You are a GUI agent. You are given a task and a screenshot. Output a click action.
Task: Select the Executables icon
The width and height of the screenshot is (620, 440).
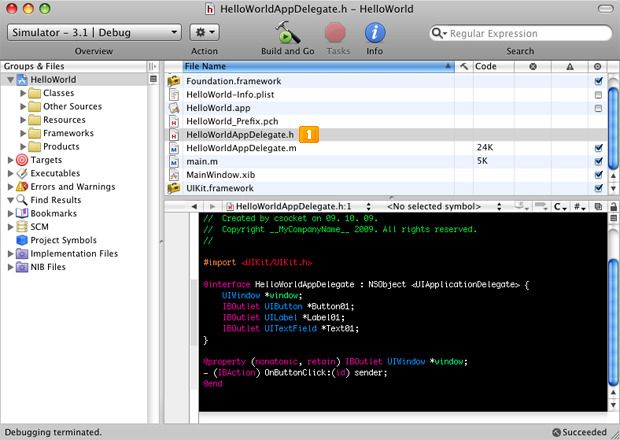coord(22,173)
